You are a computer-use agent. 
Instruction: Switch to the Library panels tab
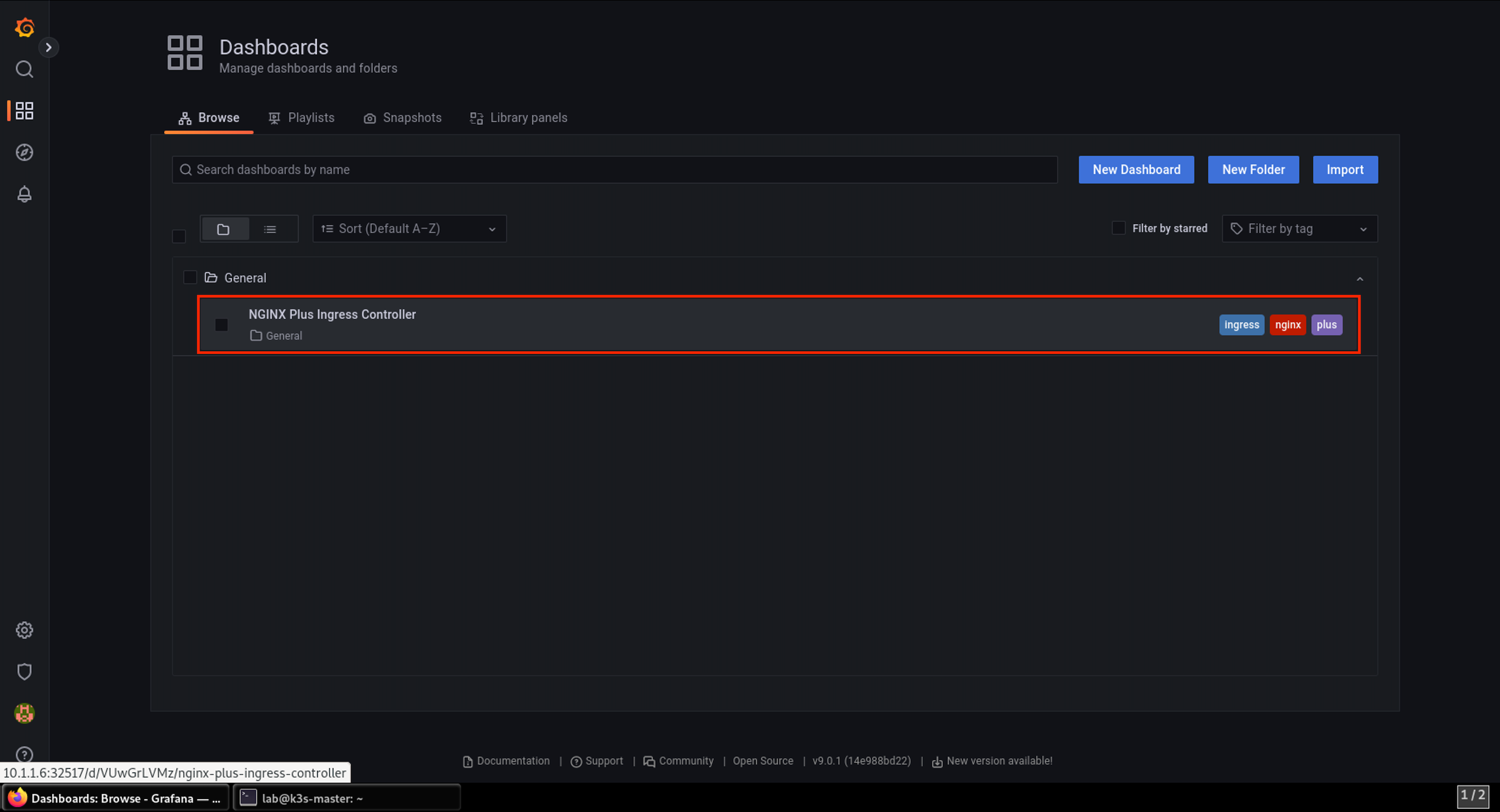pyautogui.click(x=518, y=118)
